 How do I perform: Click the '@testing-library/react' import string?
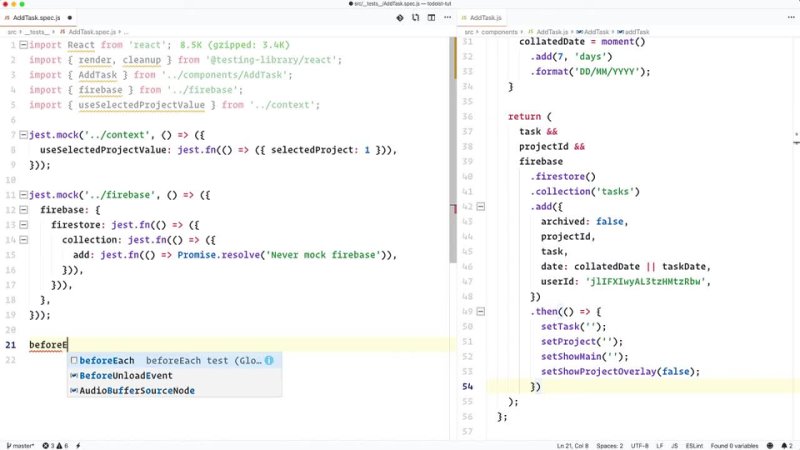(271, 60)
